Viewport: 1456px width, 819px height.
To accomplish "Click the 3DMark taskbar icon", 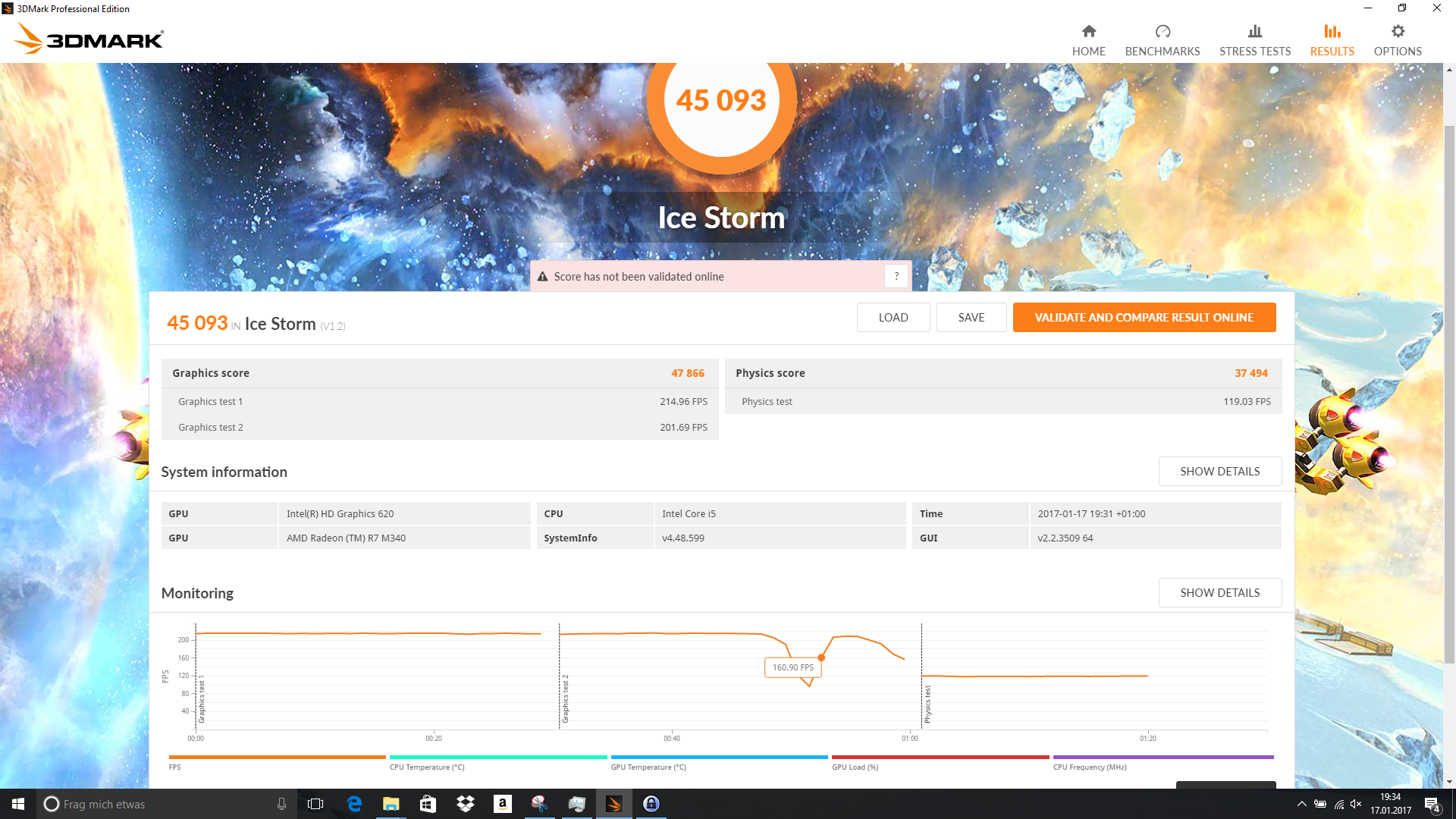I will click(613, 804).
